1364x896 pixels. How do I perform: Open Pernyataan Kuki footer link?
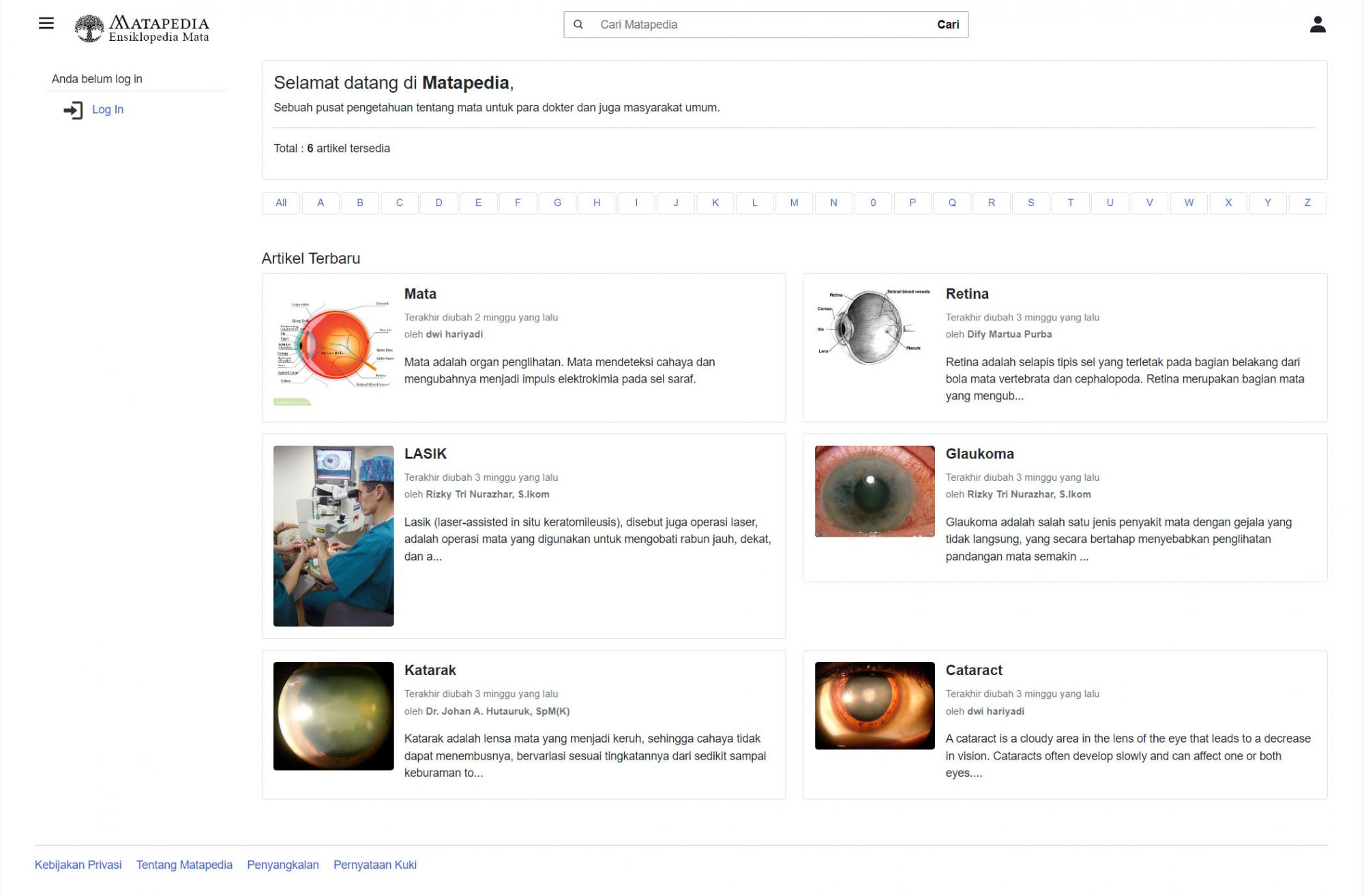coord(375,865)
